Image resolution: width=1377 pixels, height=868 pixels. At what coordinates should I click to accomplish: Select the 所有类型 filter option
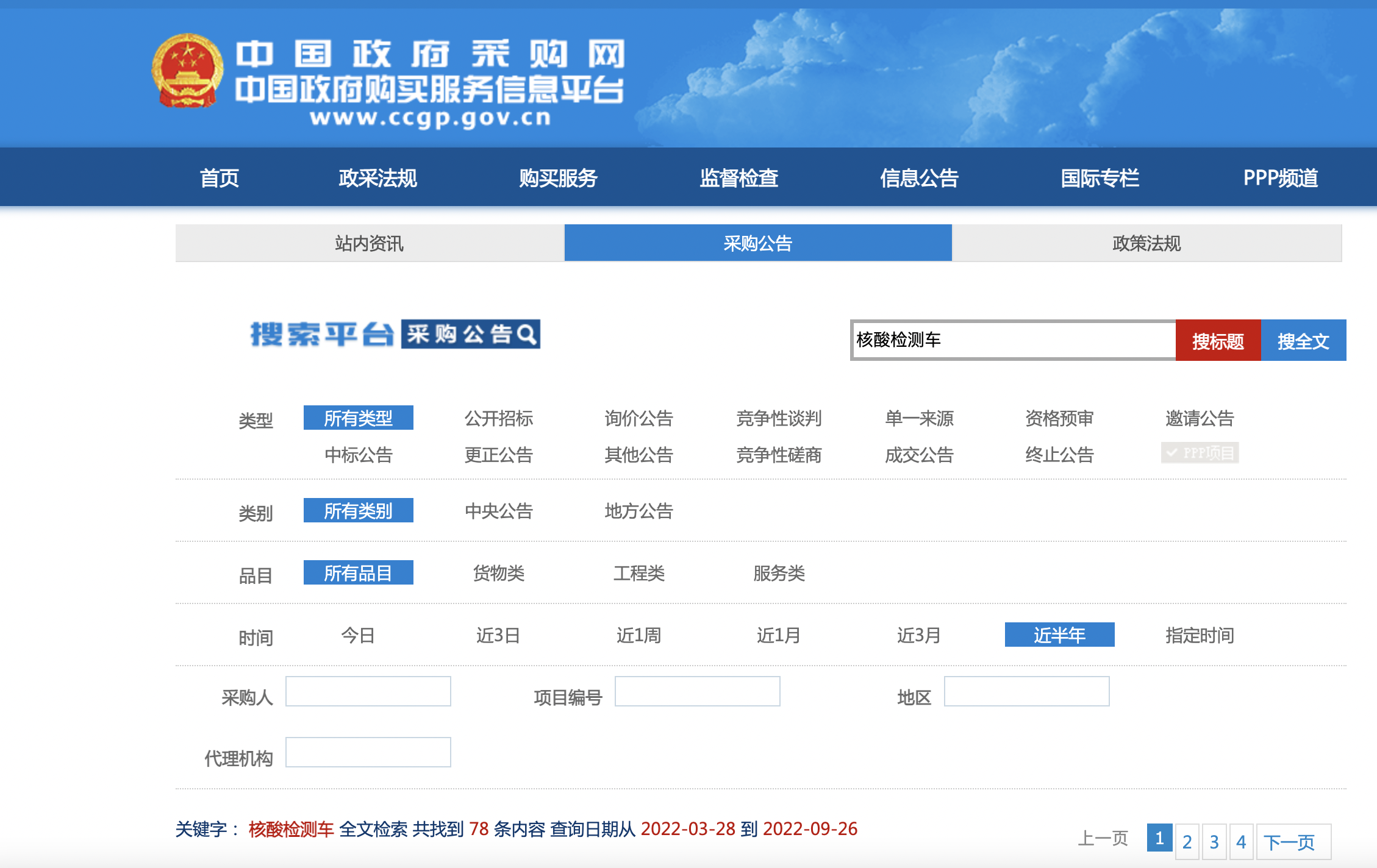[358, 418]
